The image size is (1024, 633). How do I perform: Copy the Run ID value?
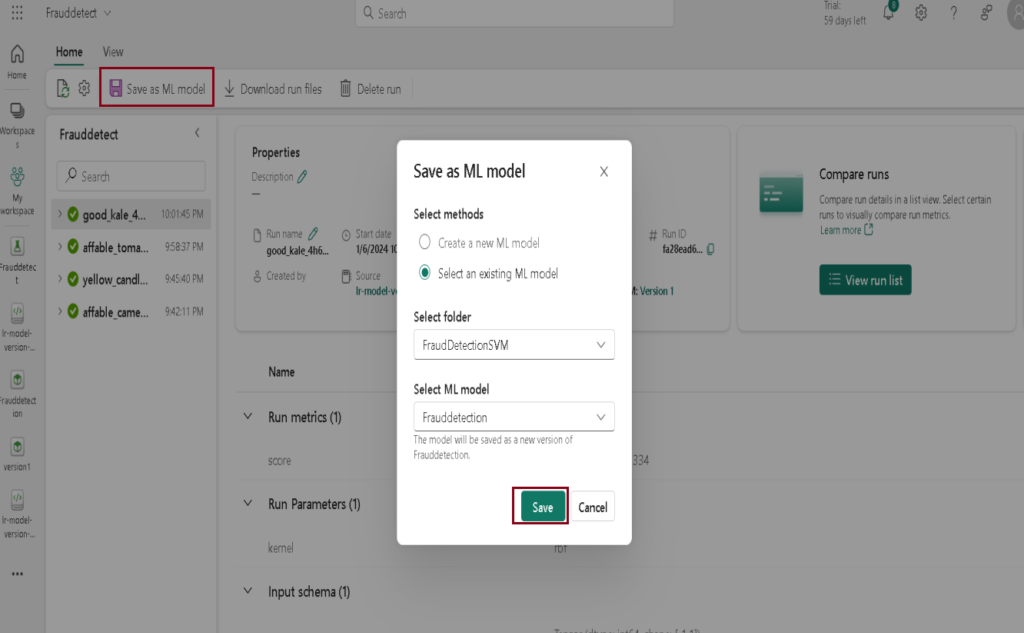point(710,250)
